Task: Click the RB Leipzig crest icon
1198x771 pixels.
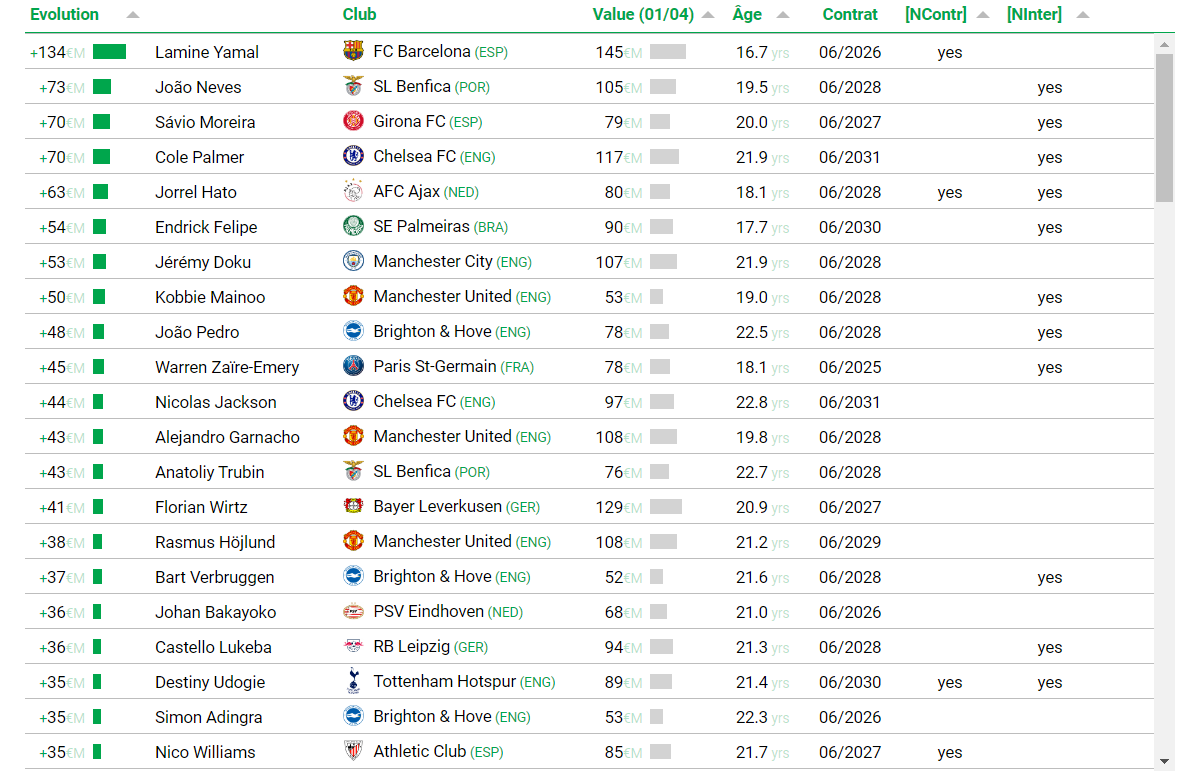Action: (353, 646)
